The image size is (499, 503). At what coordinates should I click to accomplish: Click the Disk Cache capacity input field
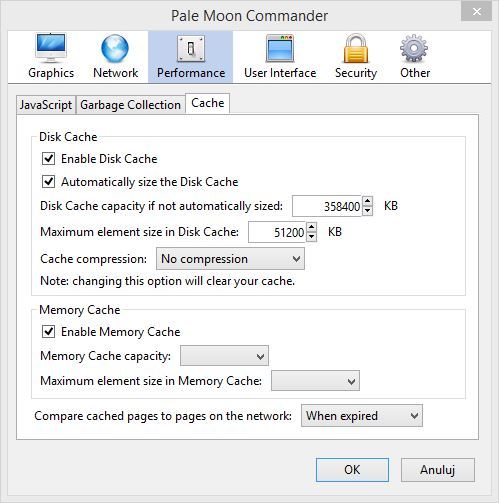coord(327,206)
